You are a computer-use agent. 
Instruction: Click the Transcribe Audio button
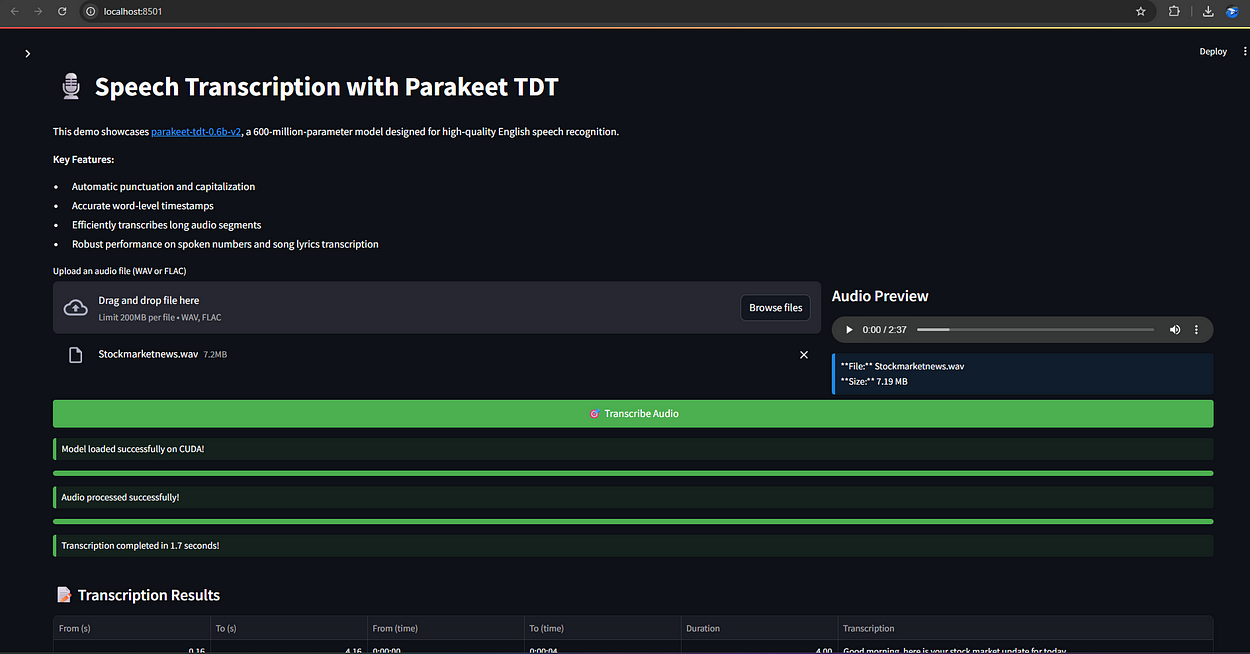pyautogui.click(x=633, y=413)
